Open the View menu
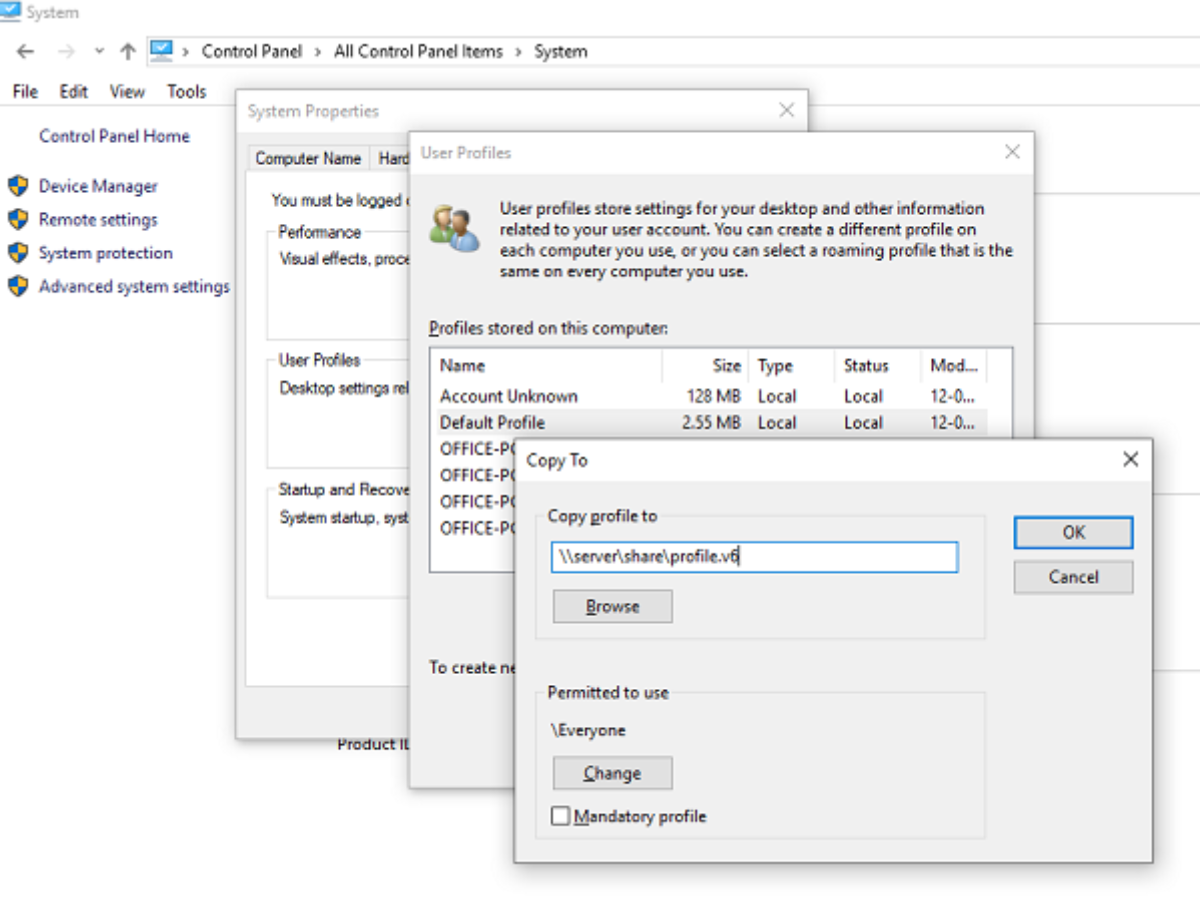 (x=127, y=91)
